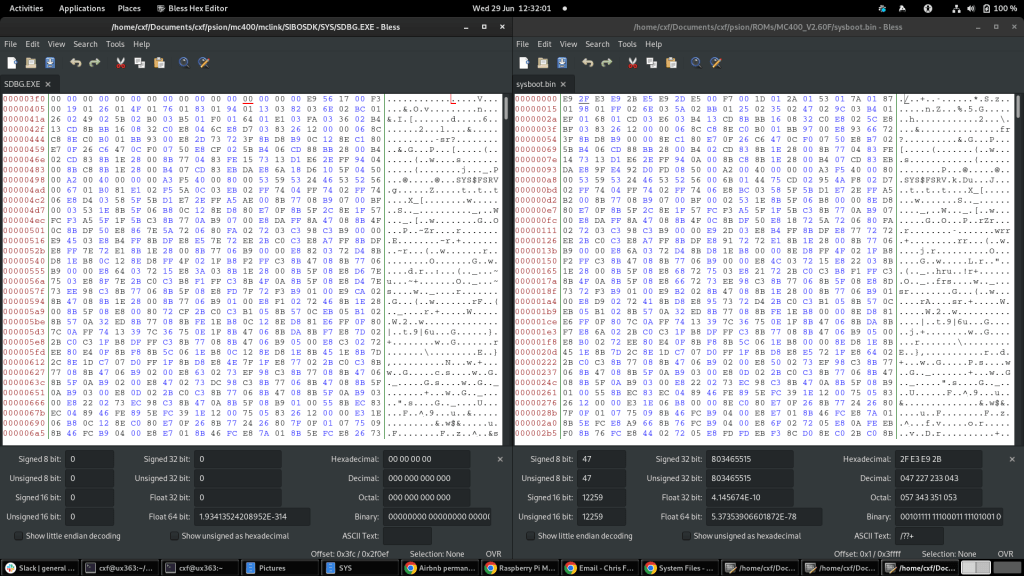Open the Applications menu in top bar
The height and width of the screenshot is (576, 1024).
[x=82, y=8]
